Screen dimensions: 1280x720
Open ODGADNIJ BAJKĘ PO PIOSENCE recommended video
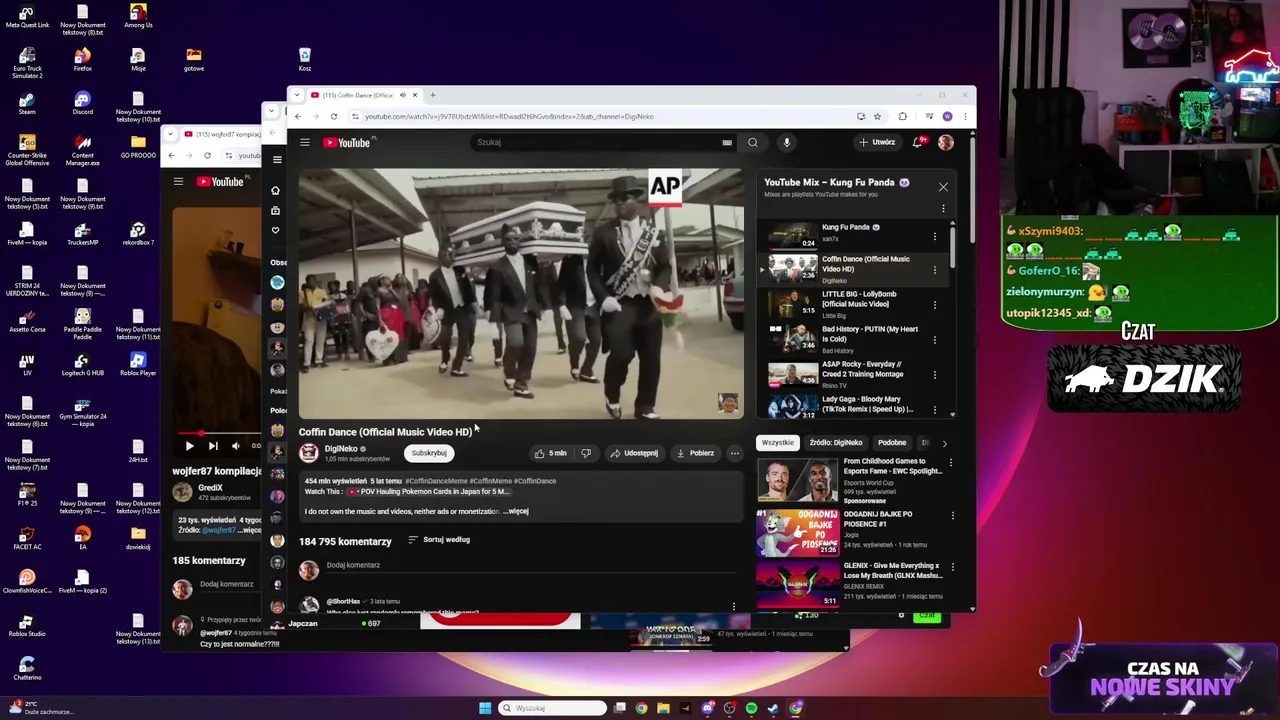(849, 532)
